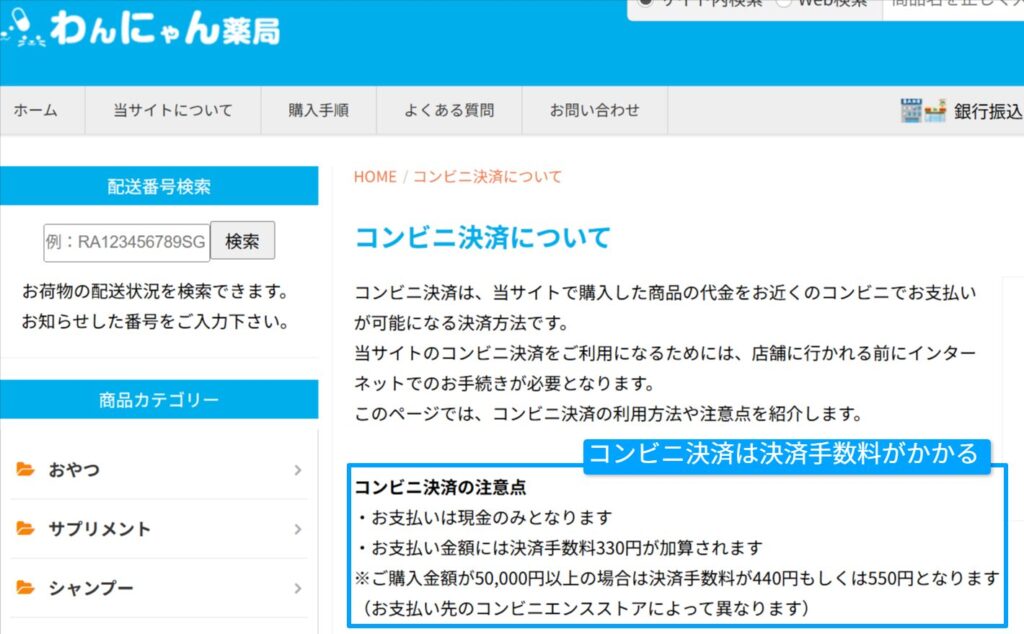Click the 銀行振込 link text
The width and height of the screenshot is (1024, 634).
point(988,112)
